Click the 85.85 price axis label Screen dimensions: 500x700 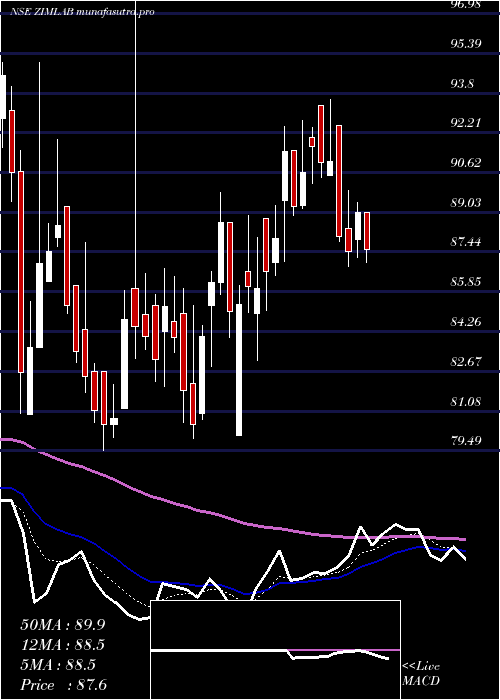tap(466, 282)
